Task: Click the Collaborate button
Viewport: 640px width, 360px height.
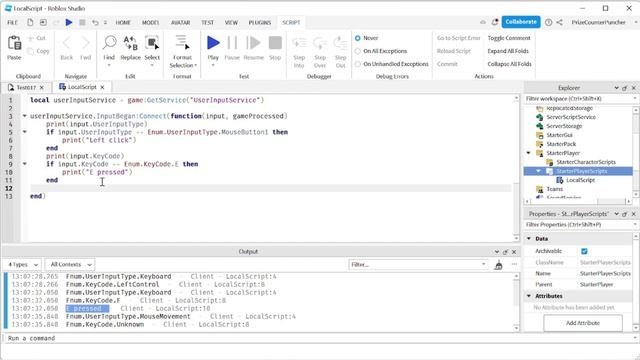Action: coord(521,22)
